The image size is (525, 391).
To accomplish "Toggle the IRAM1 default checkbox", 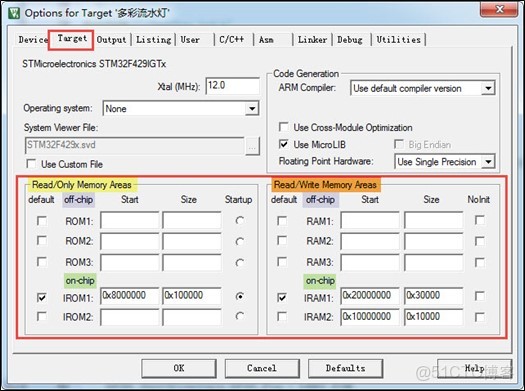I will tap(282, 297).
